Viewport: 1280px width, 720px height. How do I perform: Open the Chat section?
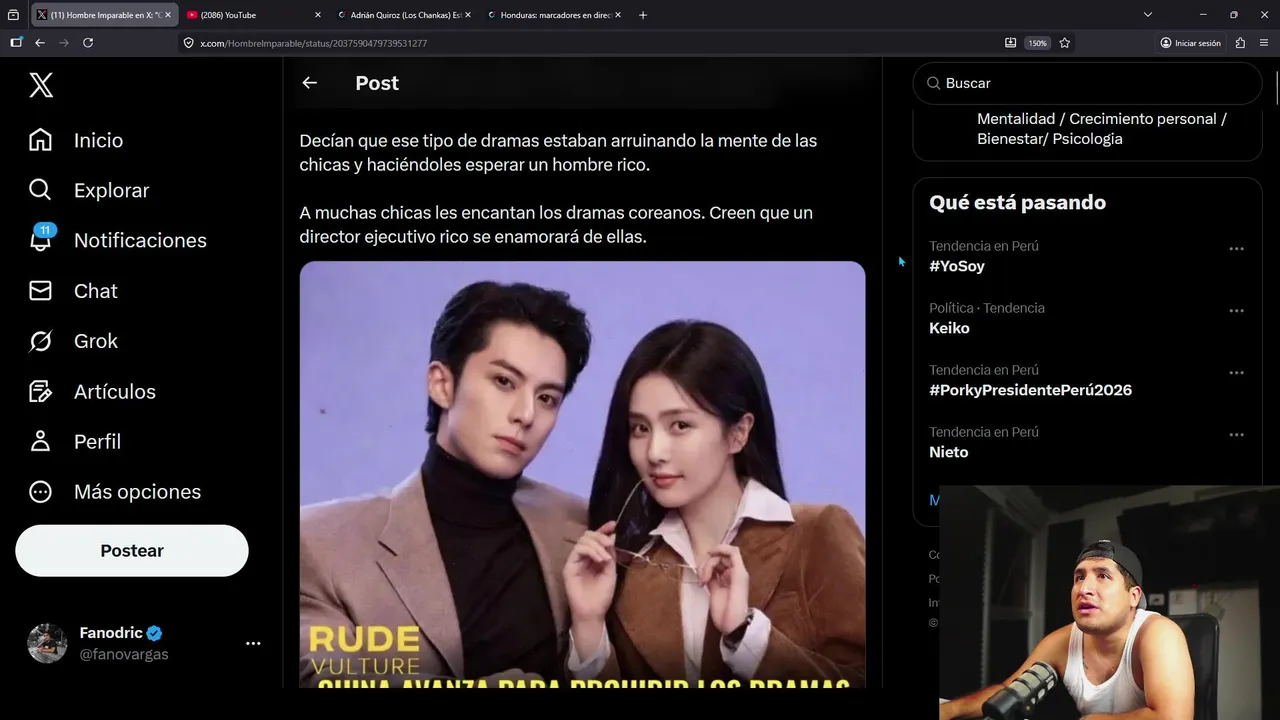click(x=73, y=291)
